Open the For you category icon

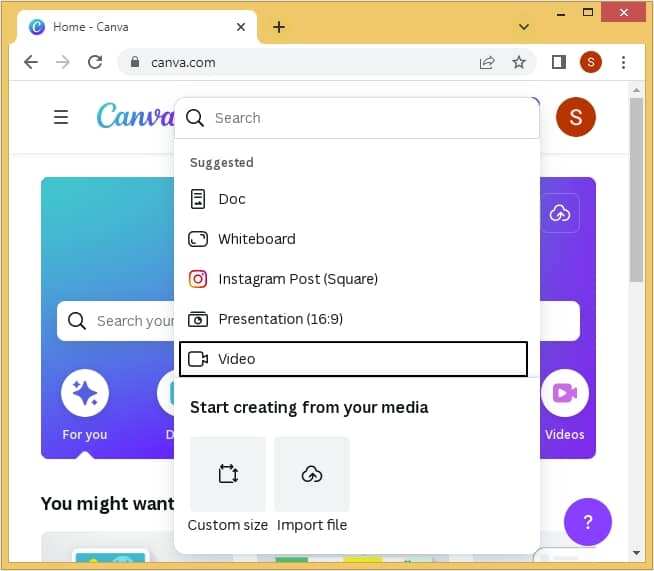click(85, 393)
